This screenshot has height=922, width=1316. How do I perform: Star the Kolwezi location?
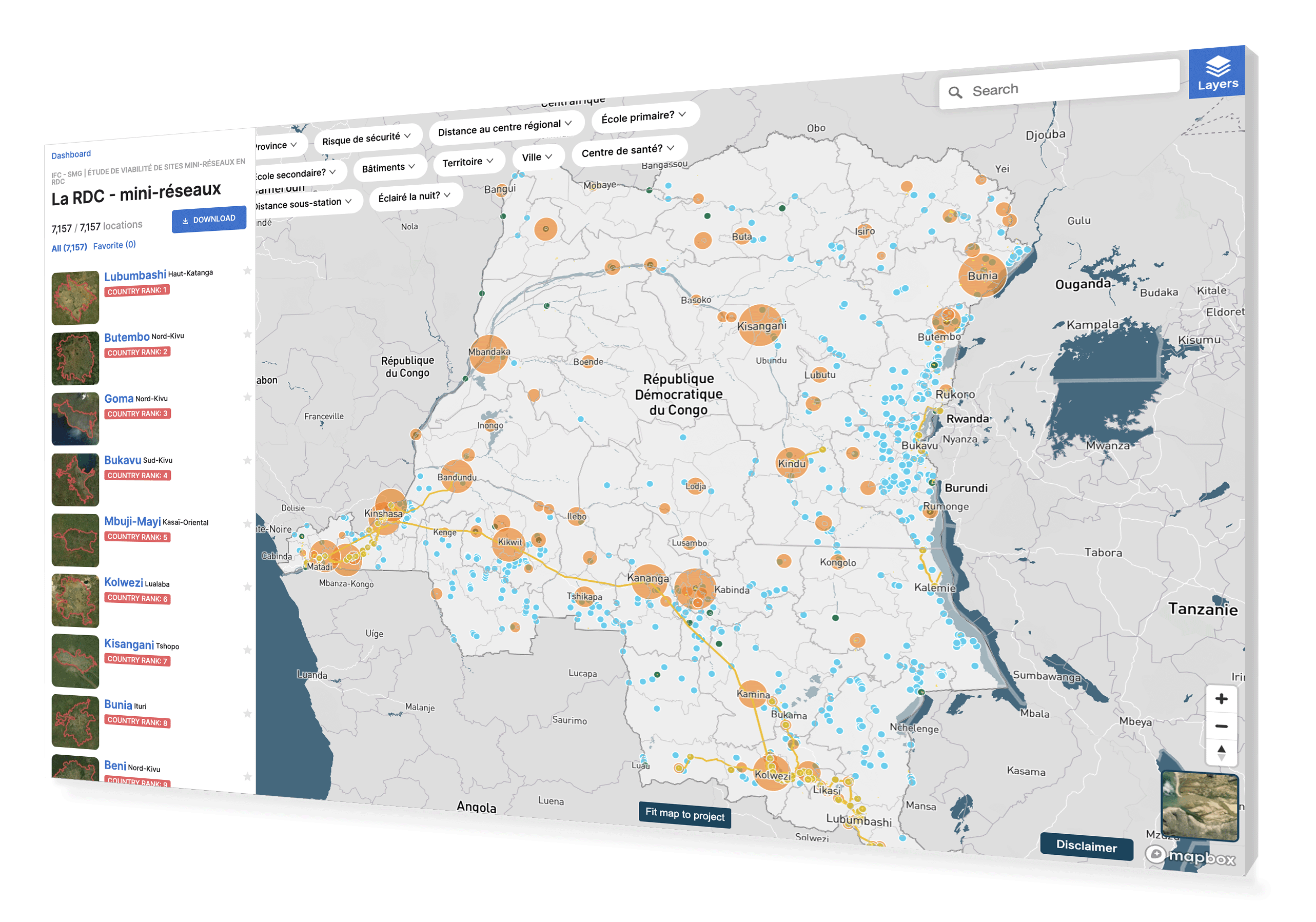tap(247, 586)
